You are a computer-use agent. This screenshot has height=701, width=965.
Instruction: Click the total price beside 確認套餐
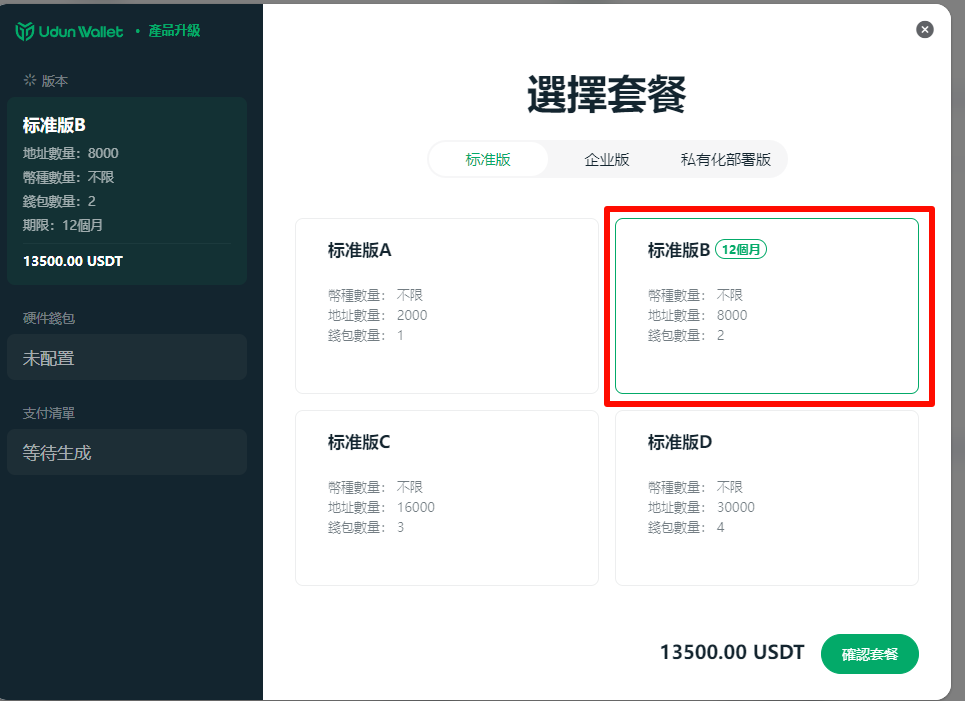point(731,653)
